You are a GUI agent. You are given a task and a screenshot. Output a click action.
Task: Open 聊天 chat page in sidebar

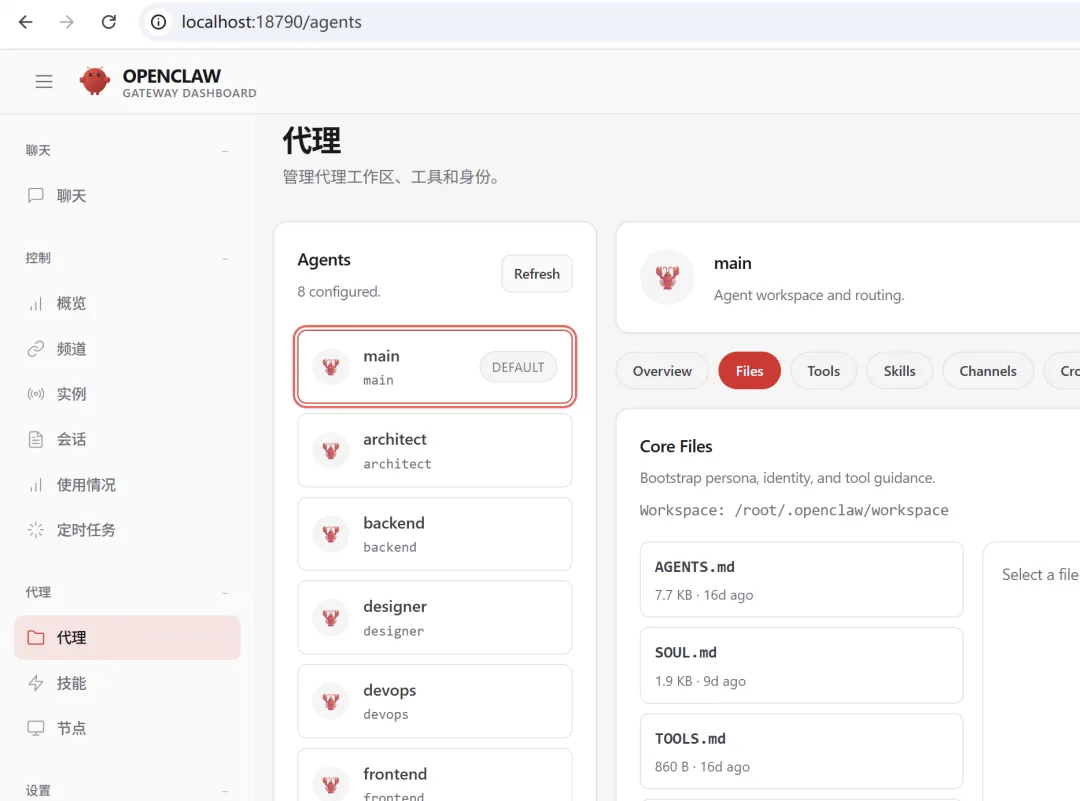pos(127,196)
